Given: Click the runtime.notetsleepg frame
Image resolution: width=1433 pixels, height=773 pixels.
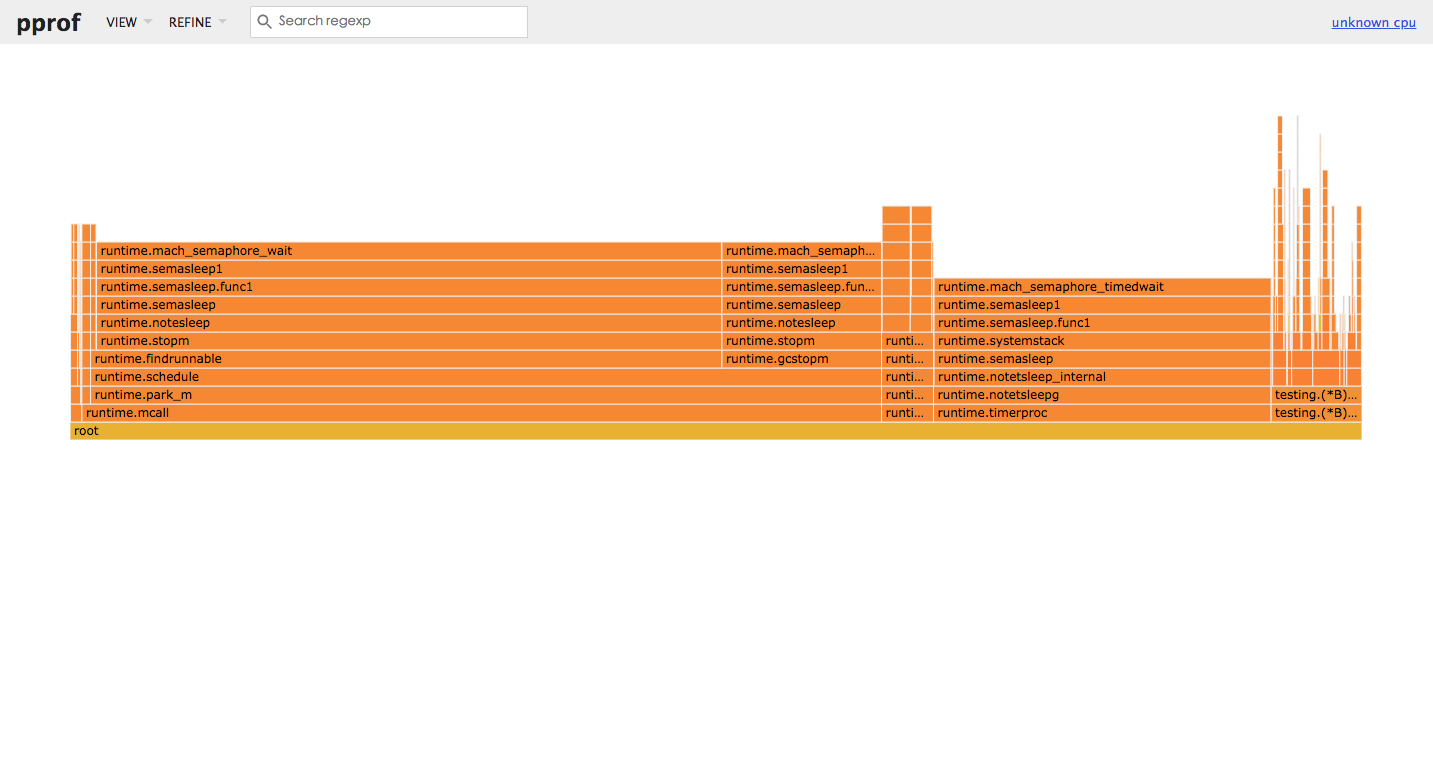Looking at the screenshot, I should (1102, 395).
